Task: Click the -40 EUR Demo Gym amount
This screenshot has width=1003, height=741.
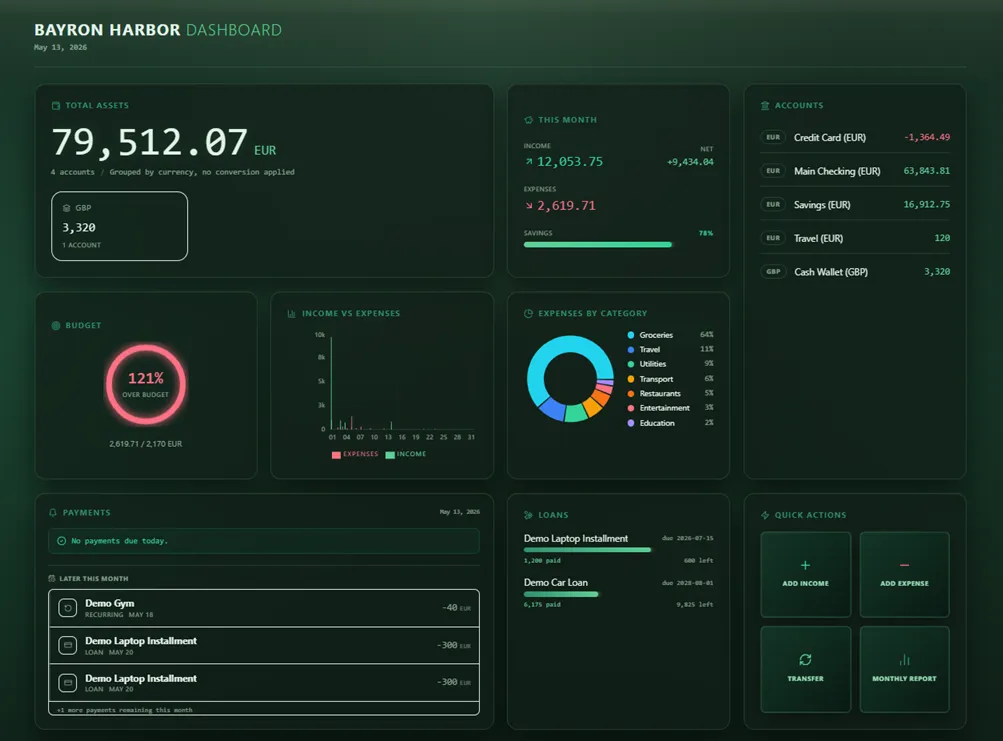Action: pyautogui.click(x=456, y=608)
